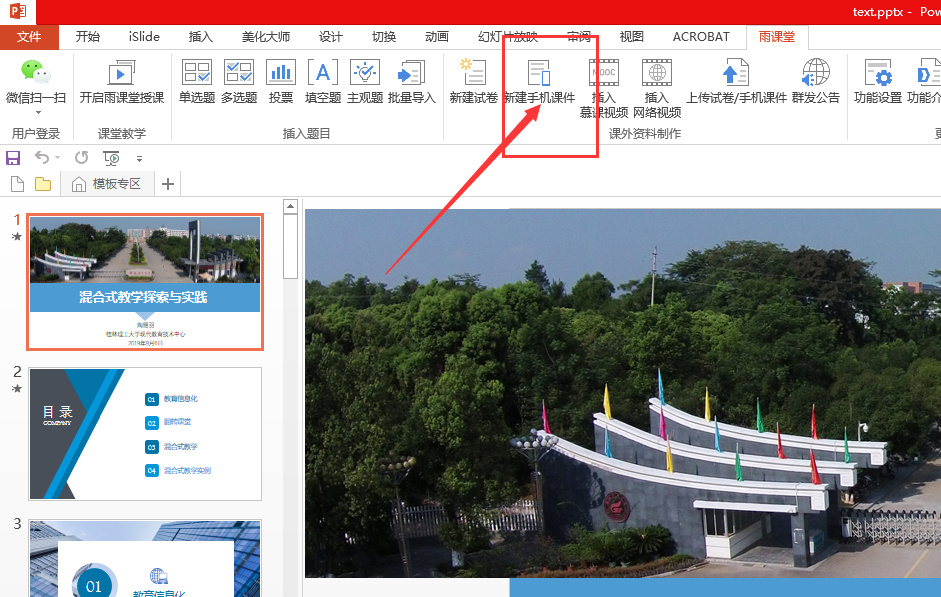This screenshot has height=597, width=941.
Task: Switch to the iSlide tab
Action: [144, 37]
